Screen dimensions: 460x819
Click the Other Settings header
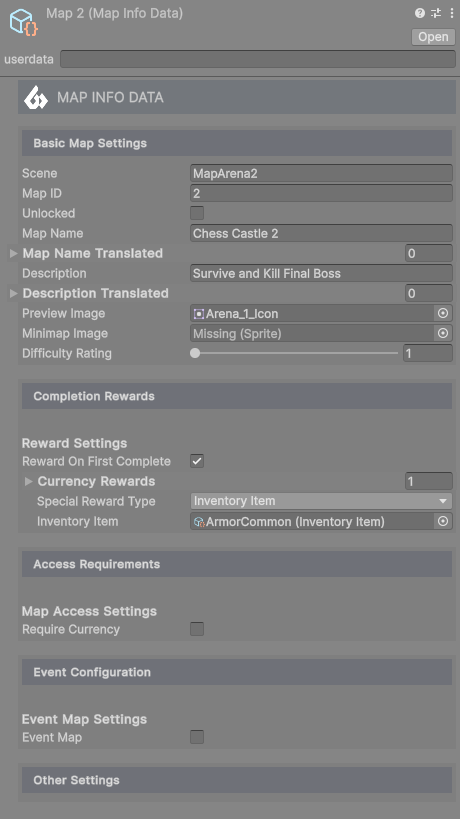(237, 780)
